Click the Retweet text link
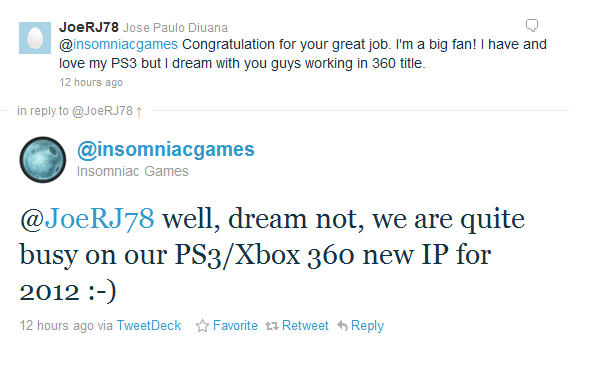Viewport: 590px width, 367px height. [x=305, y=326]
